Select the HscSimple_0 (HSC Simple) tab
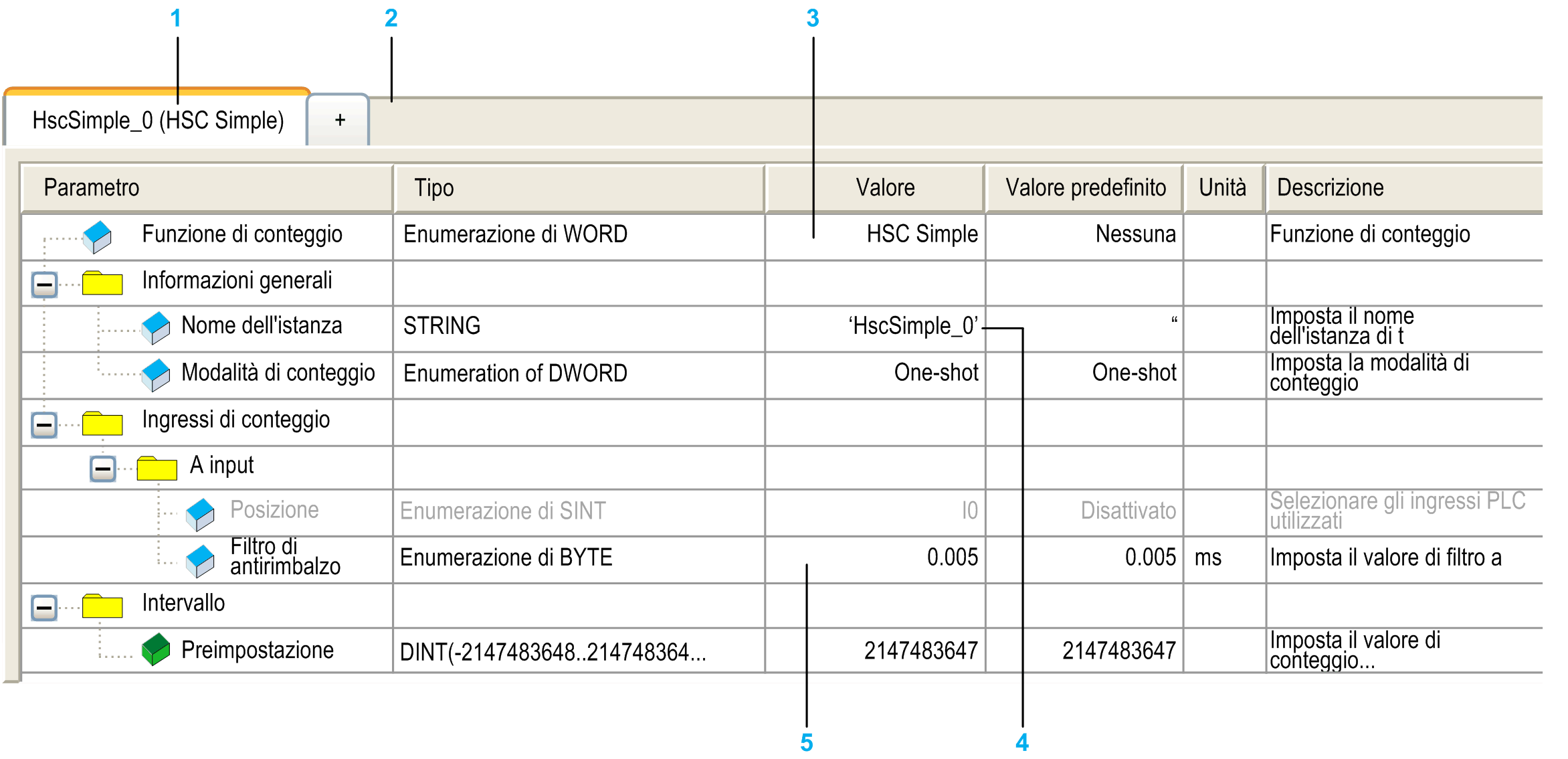This screenshot has width=1568, height=759. click(157, 120)
